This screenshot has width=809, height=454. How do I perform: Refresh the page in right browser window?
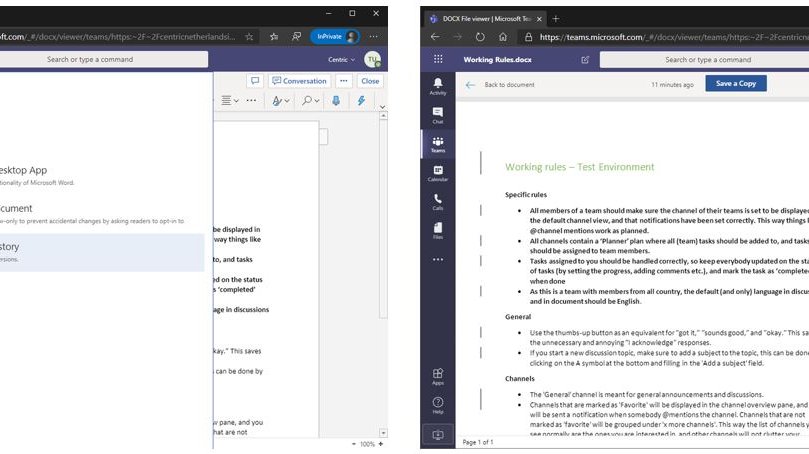coord(480,37)
